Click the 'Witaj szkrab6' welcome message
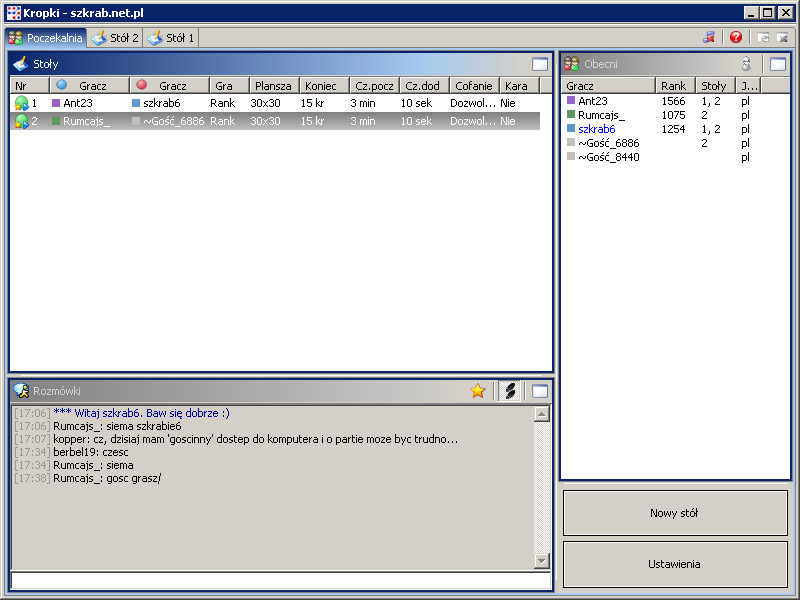 point(141,413)
